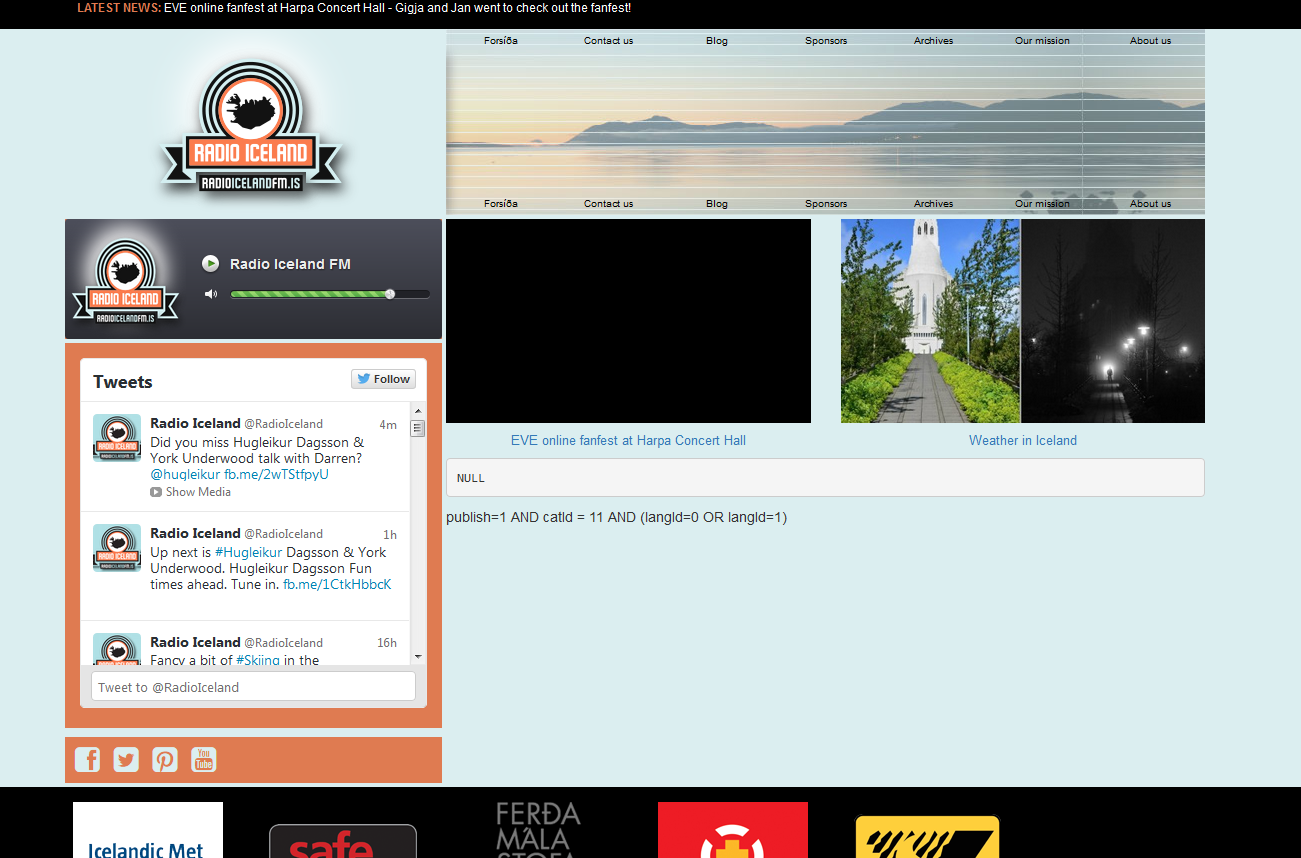Click the Hallgrímskirkja church photo thumbnail
1301x858 pixels.
[1023, 321]
